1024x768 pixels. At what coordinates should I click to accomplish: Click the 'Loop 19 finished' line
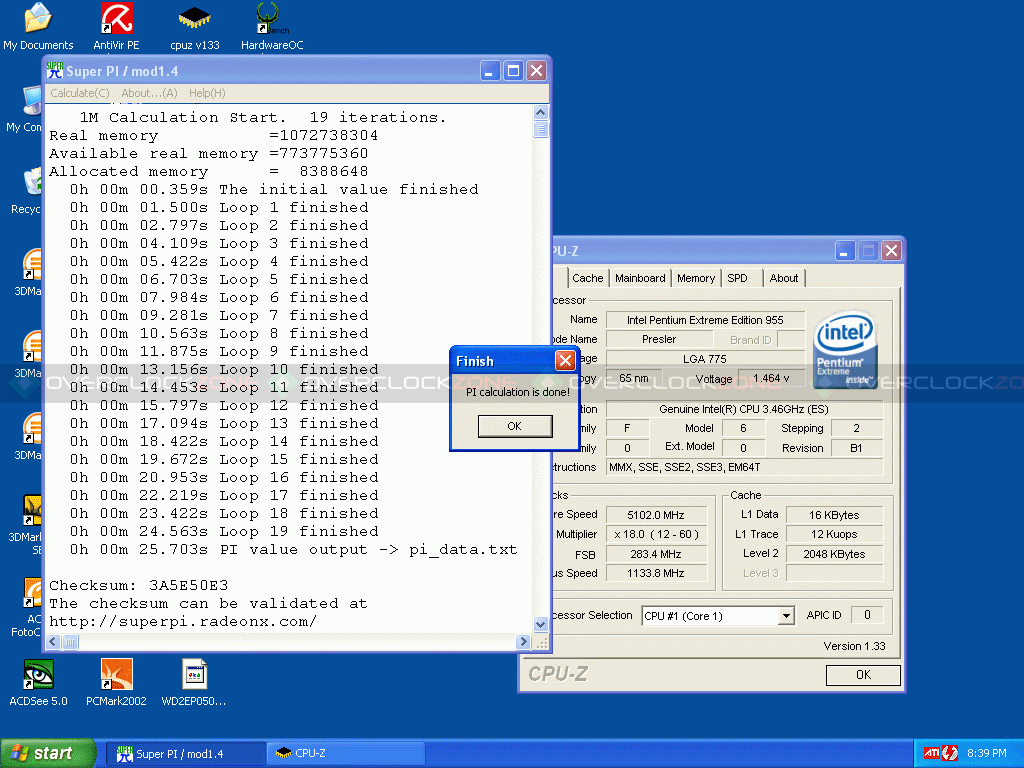(224, 532)
